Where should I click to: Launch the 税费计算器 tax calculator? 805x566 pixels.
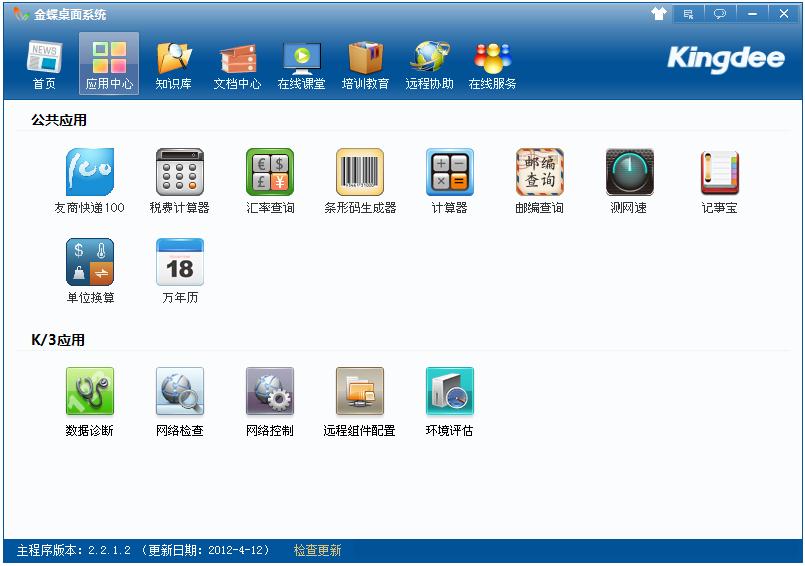(x=180, y=172)
